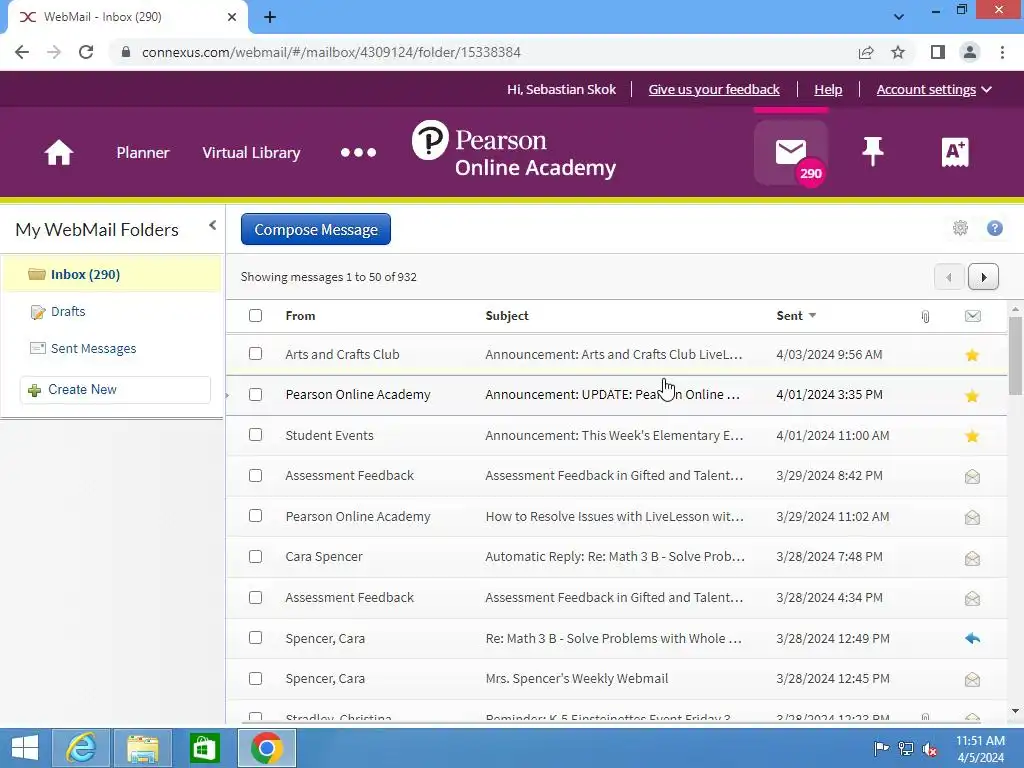1024x768 pixels.
Task: Check Mrs. Spencer's Weekly Webmail checkbox
Action: click(255, 679)
